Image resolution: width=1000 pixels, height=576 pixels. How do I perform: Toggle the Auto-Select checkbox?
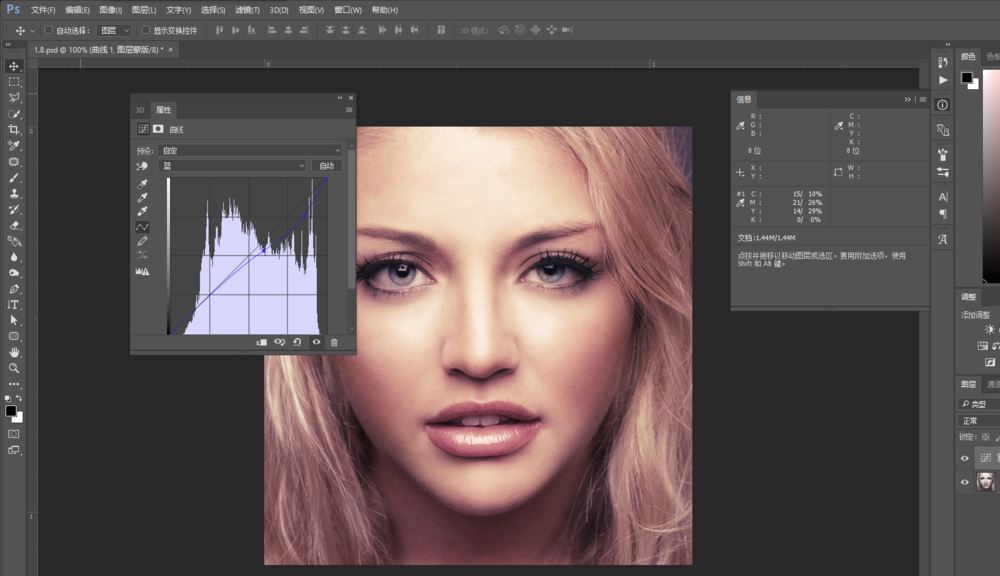point(48,30)
